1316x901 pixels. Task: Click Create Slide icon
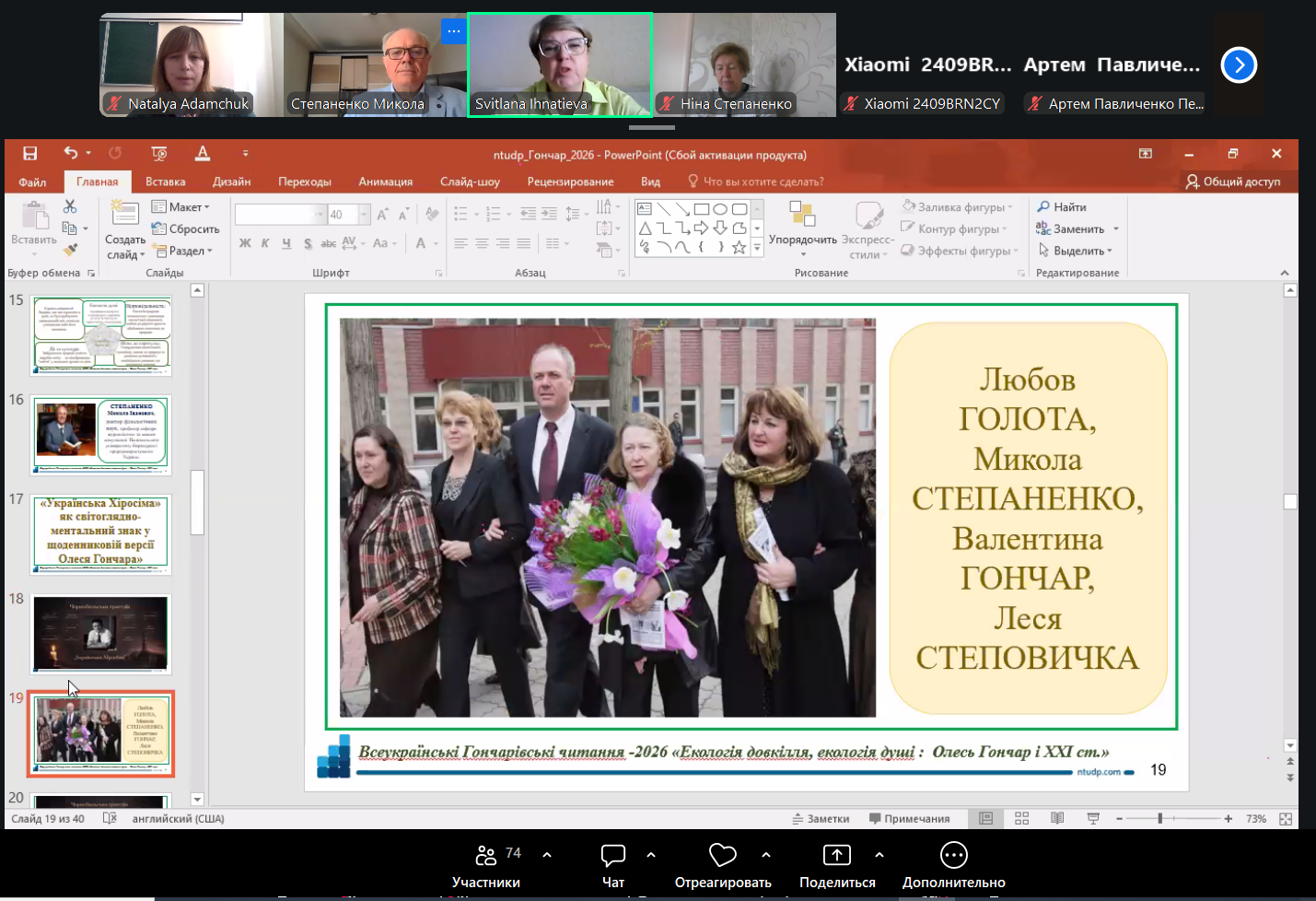tap(124, 215)
